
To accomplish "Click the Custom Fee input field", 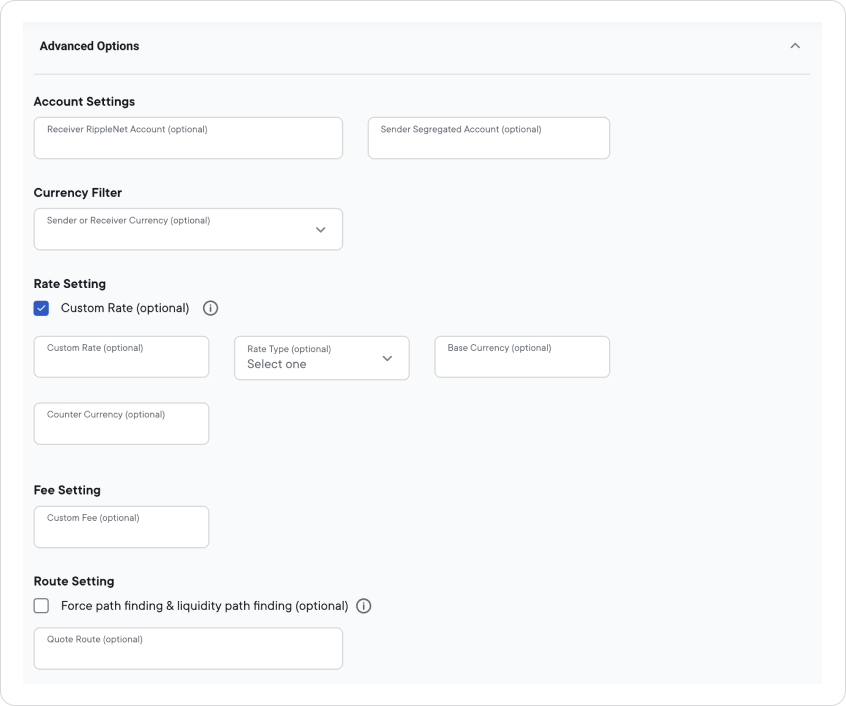I will [x=121, y=527].
